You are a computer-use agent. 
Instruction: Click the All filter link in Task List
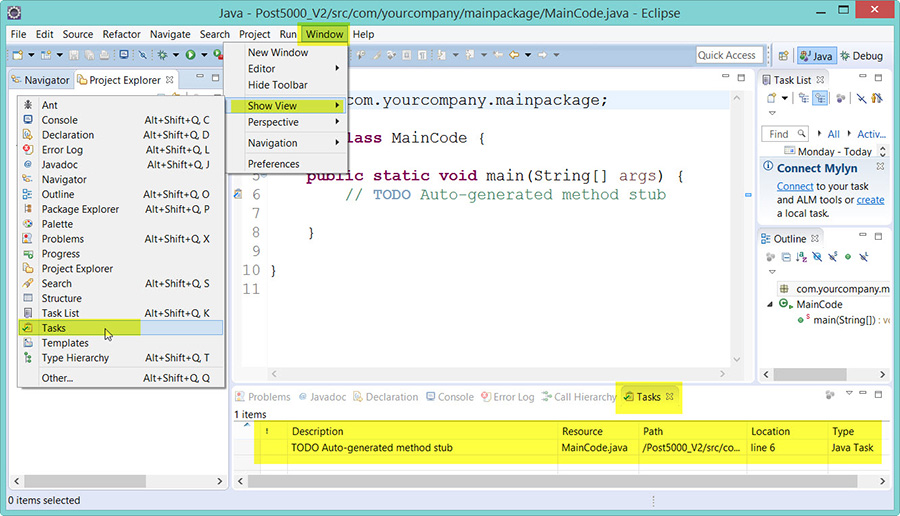(833, 134)
